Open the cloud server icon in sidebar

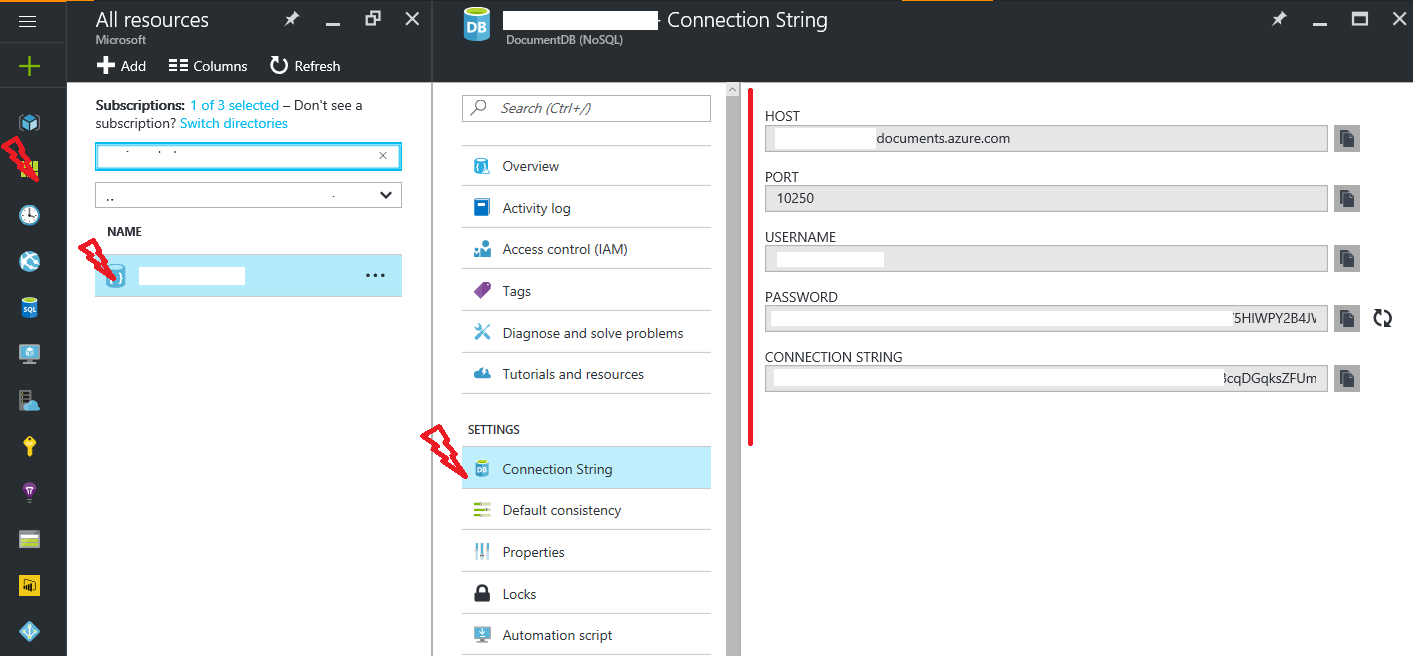coord(29,401)
